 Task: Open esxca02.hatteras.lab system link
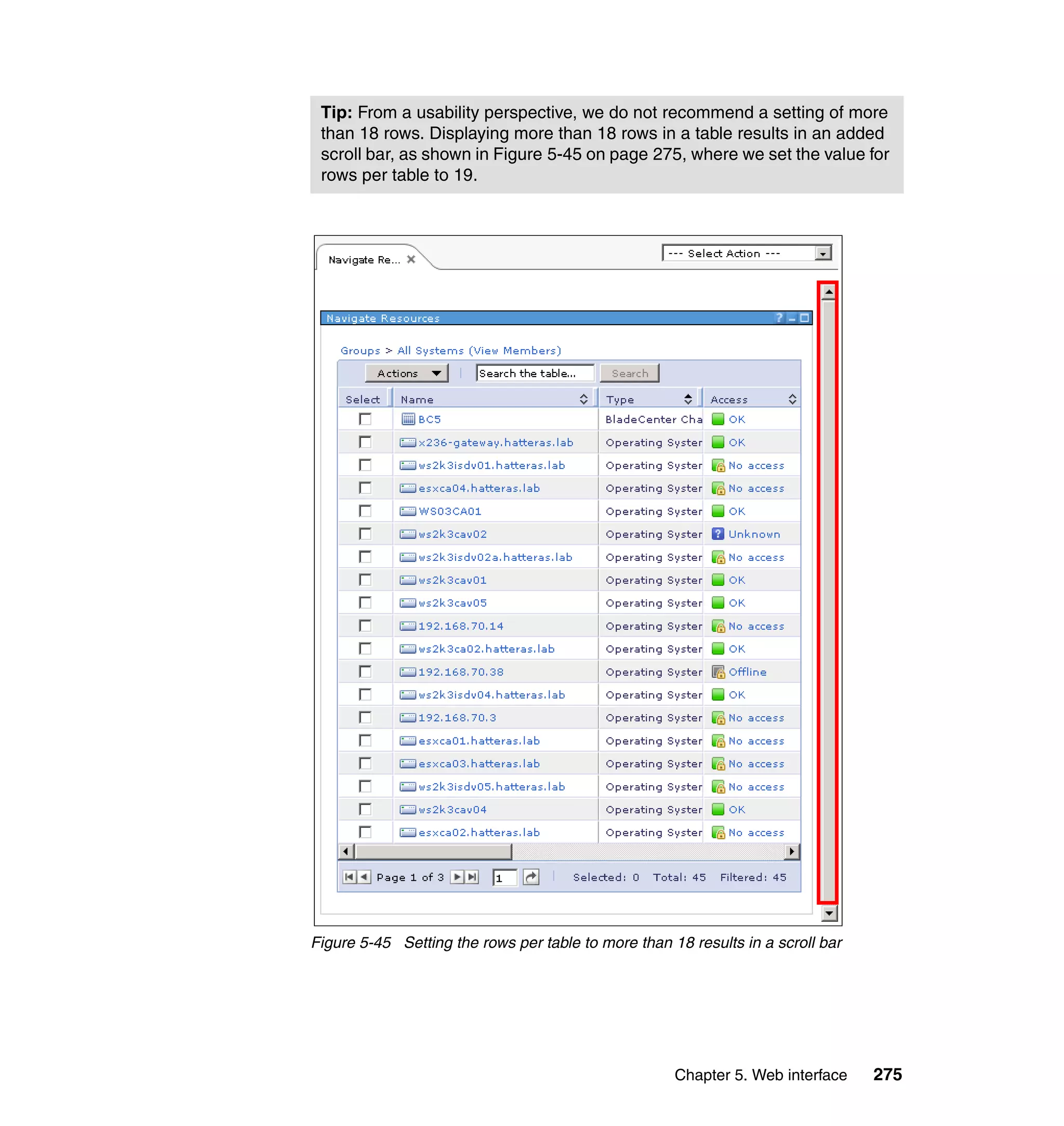(479, 833)
